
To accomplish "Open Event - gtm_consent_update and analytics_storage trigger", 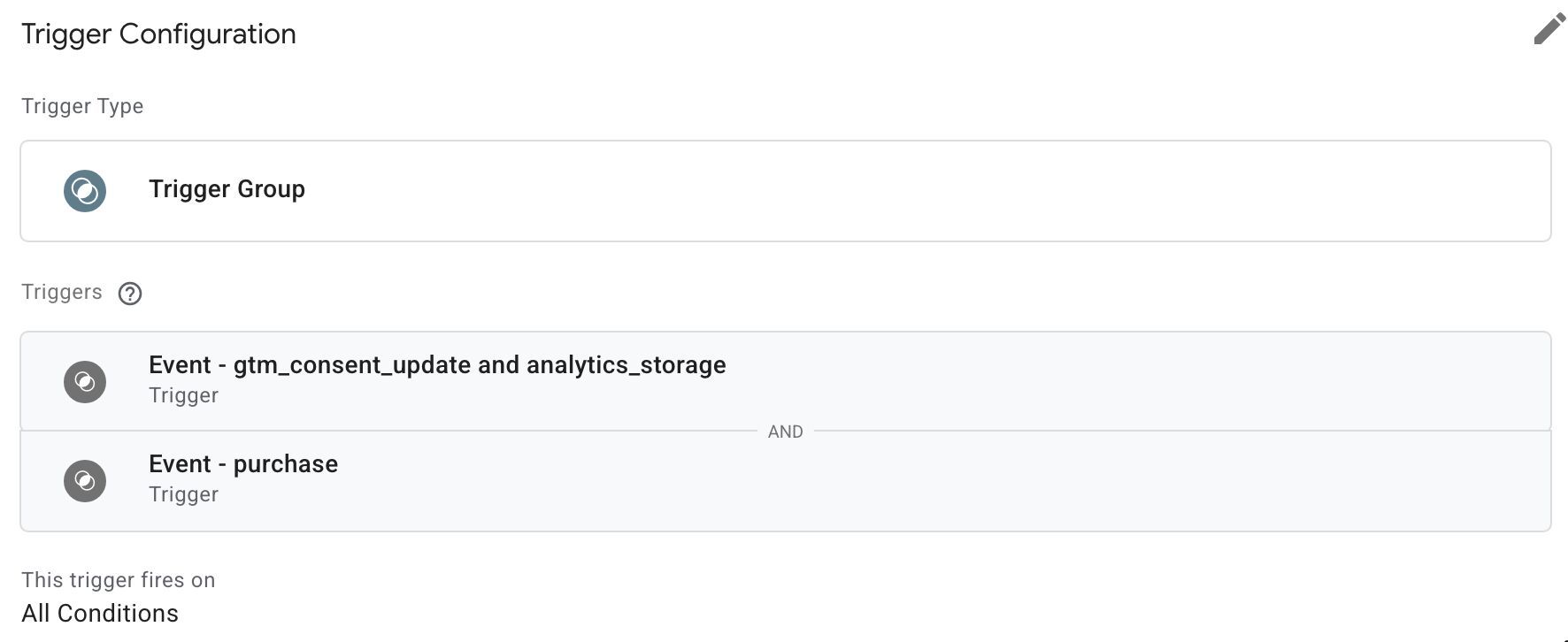I will 437,365.
